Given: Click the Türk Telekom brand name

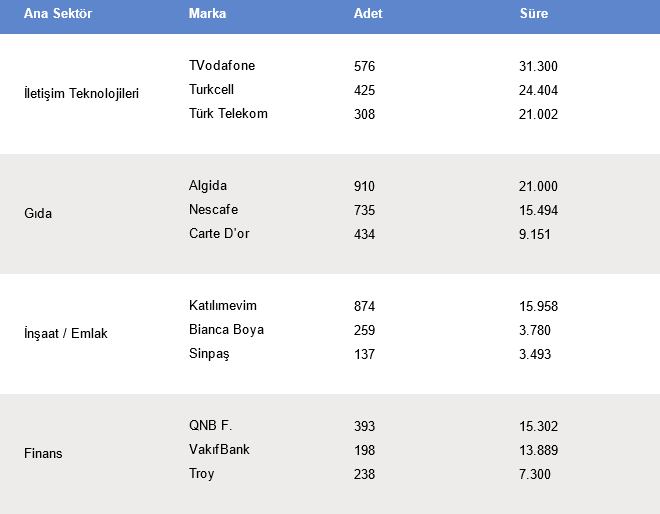Looking at the screenshot, I should 228,114.
